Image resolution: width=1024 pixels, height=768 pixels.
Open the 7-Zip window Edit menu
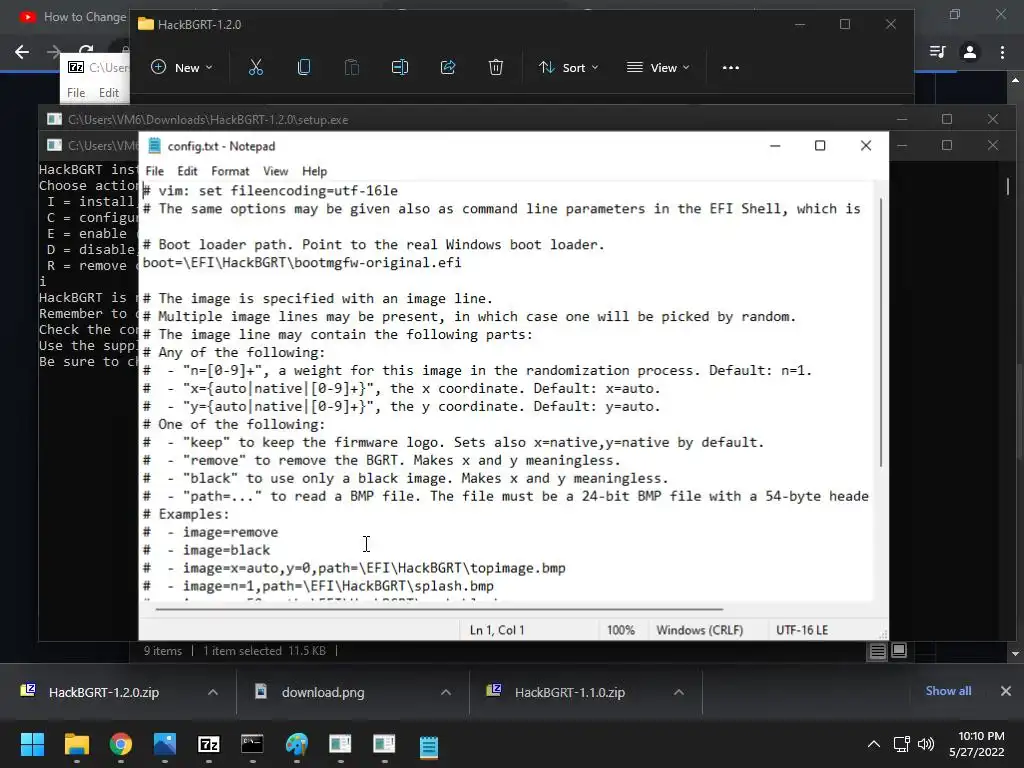click(108, 93)
